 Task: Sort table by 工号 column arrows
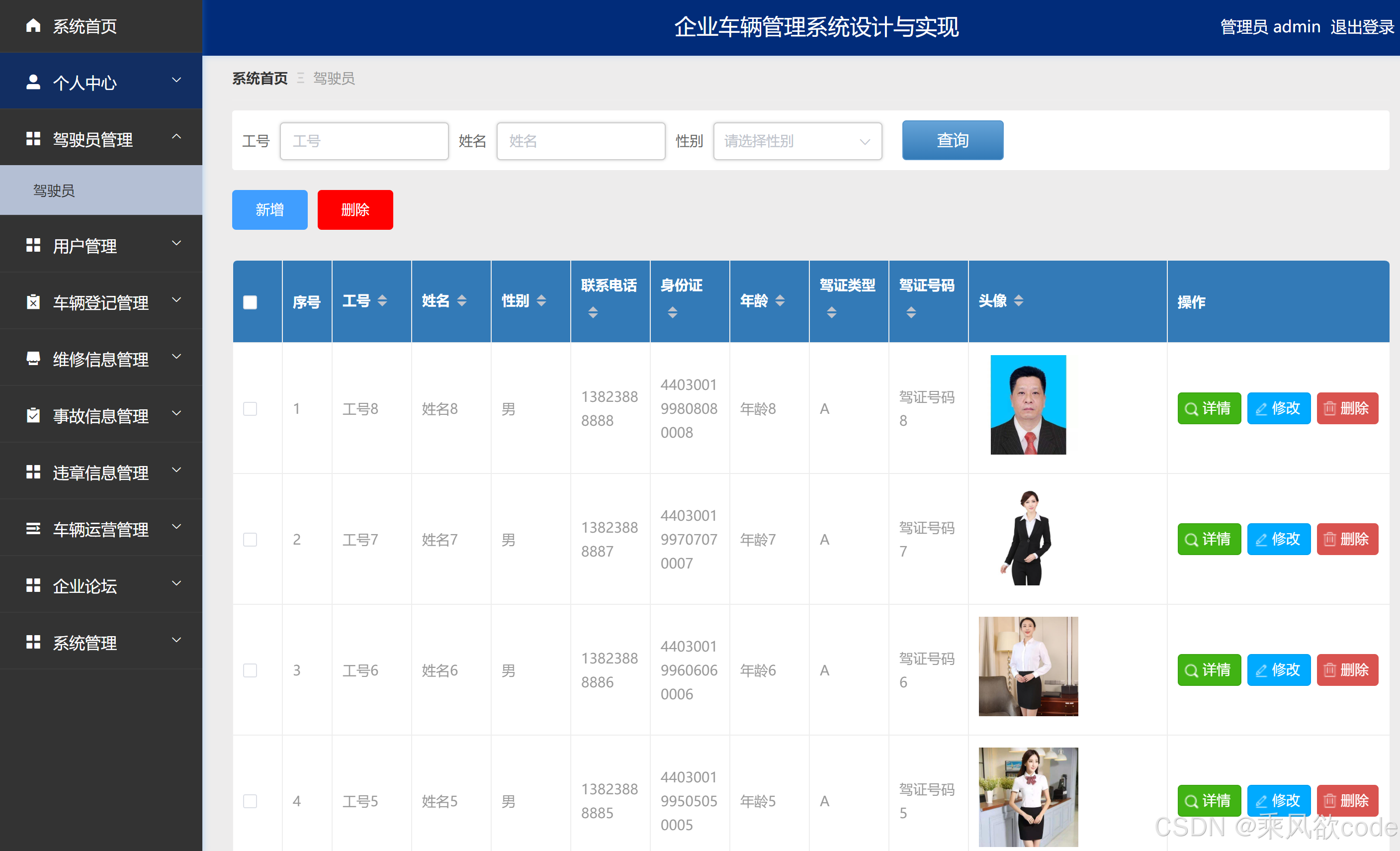[x=382, y=301]
